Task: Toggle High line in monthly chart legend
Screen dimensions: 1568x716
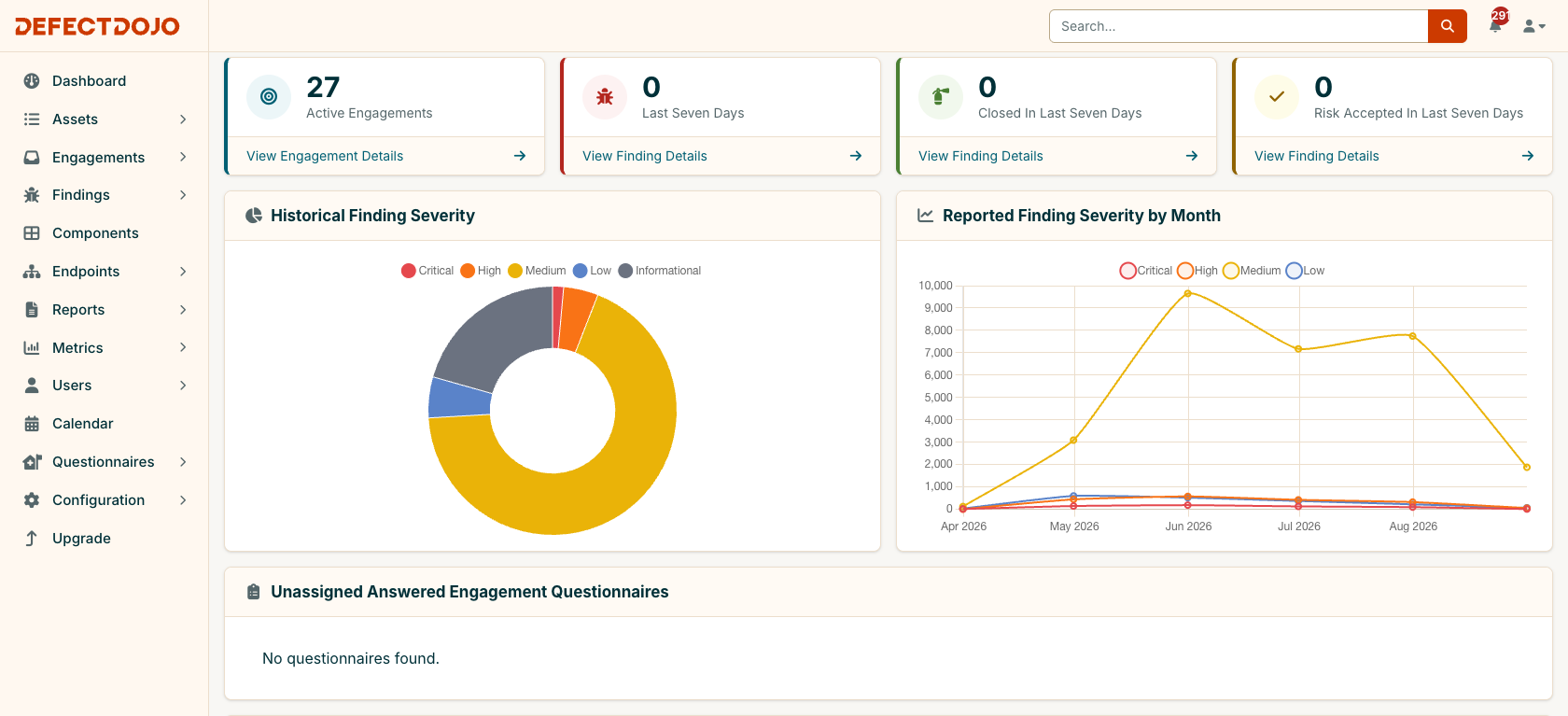Action: pyautogui.click(x=1197, y=271)
